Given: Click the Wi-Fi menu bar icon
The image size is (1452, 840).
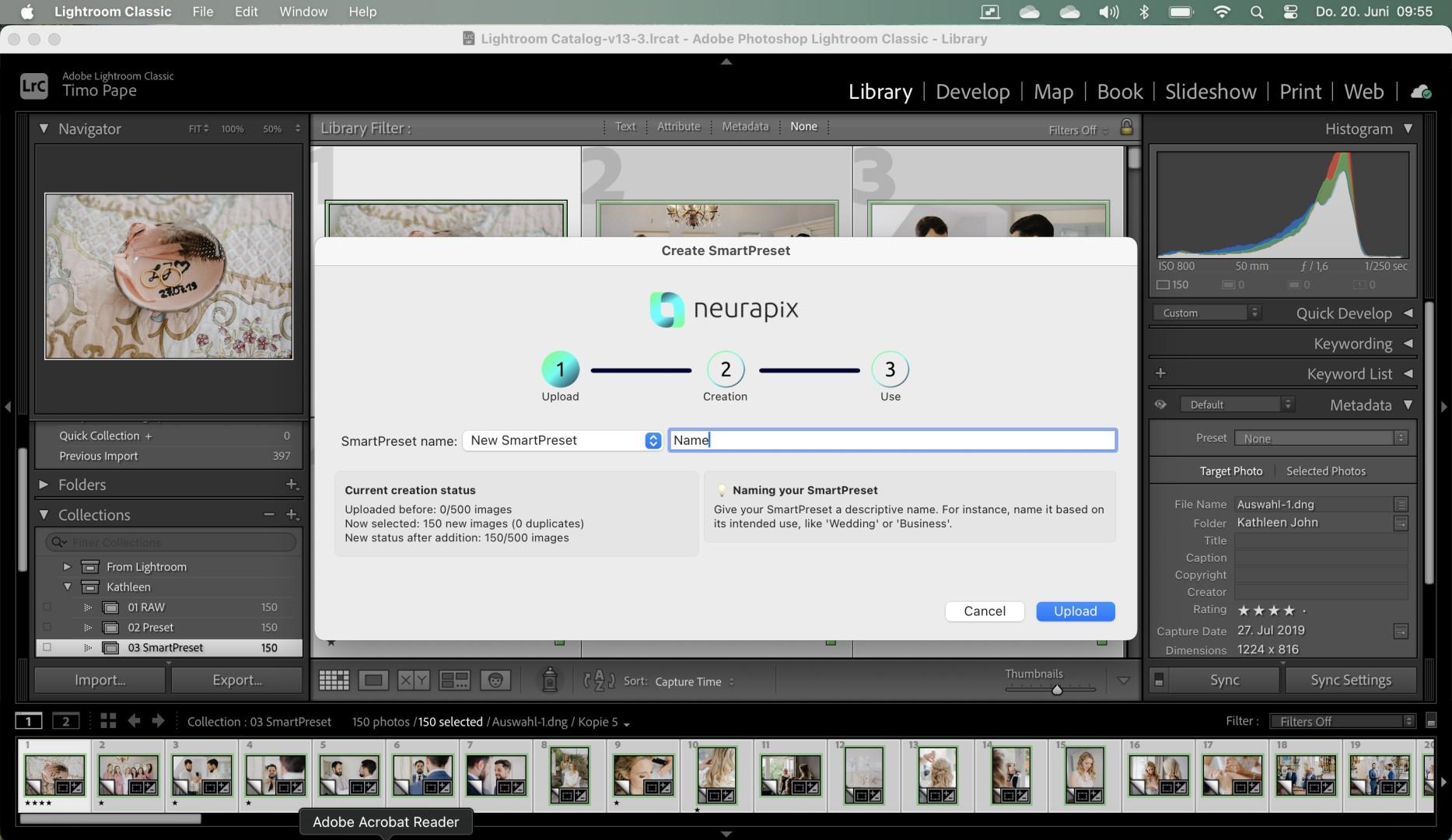Looking at the screenshot, I should coord(1222,12).
